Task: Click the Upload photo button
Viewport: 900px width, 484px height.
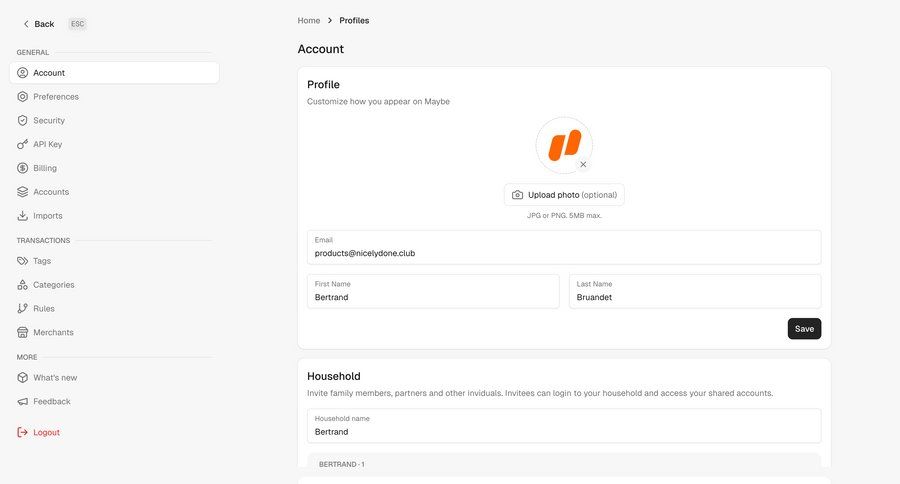Action: (x=564, y=195)
